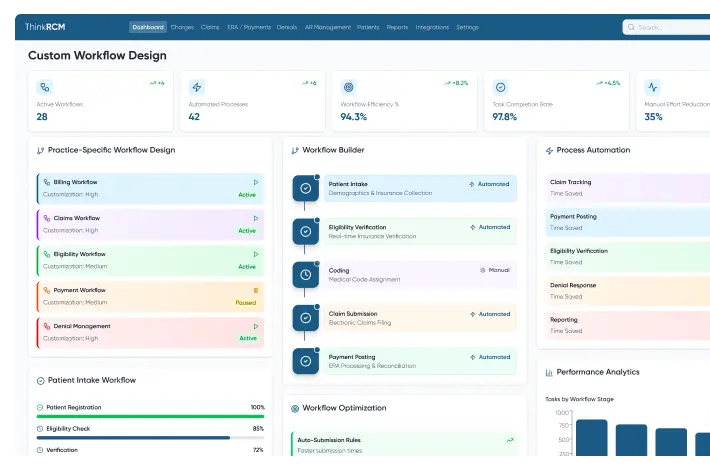Open the Settings tab

coord(467,27)
